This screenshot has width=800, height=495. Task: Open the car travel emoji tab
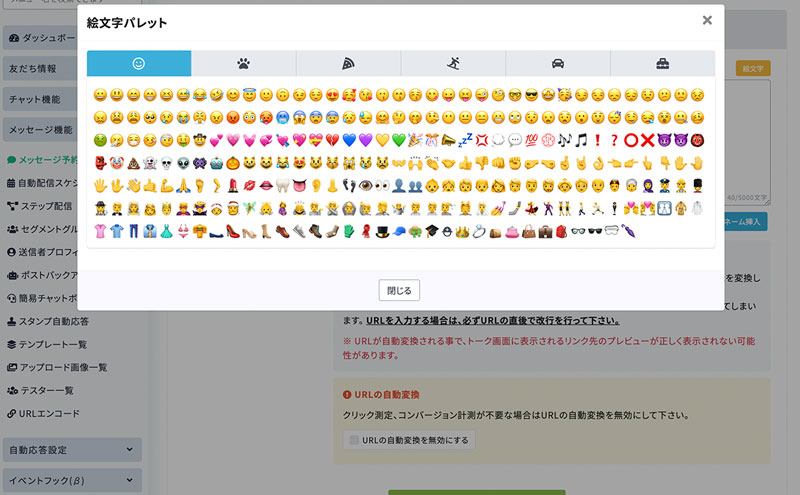coord(558,63)
